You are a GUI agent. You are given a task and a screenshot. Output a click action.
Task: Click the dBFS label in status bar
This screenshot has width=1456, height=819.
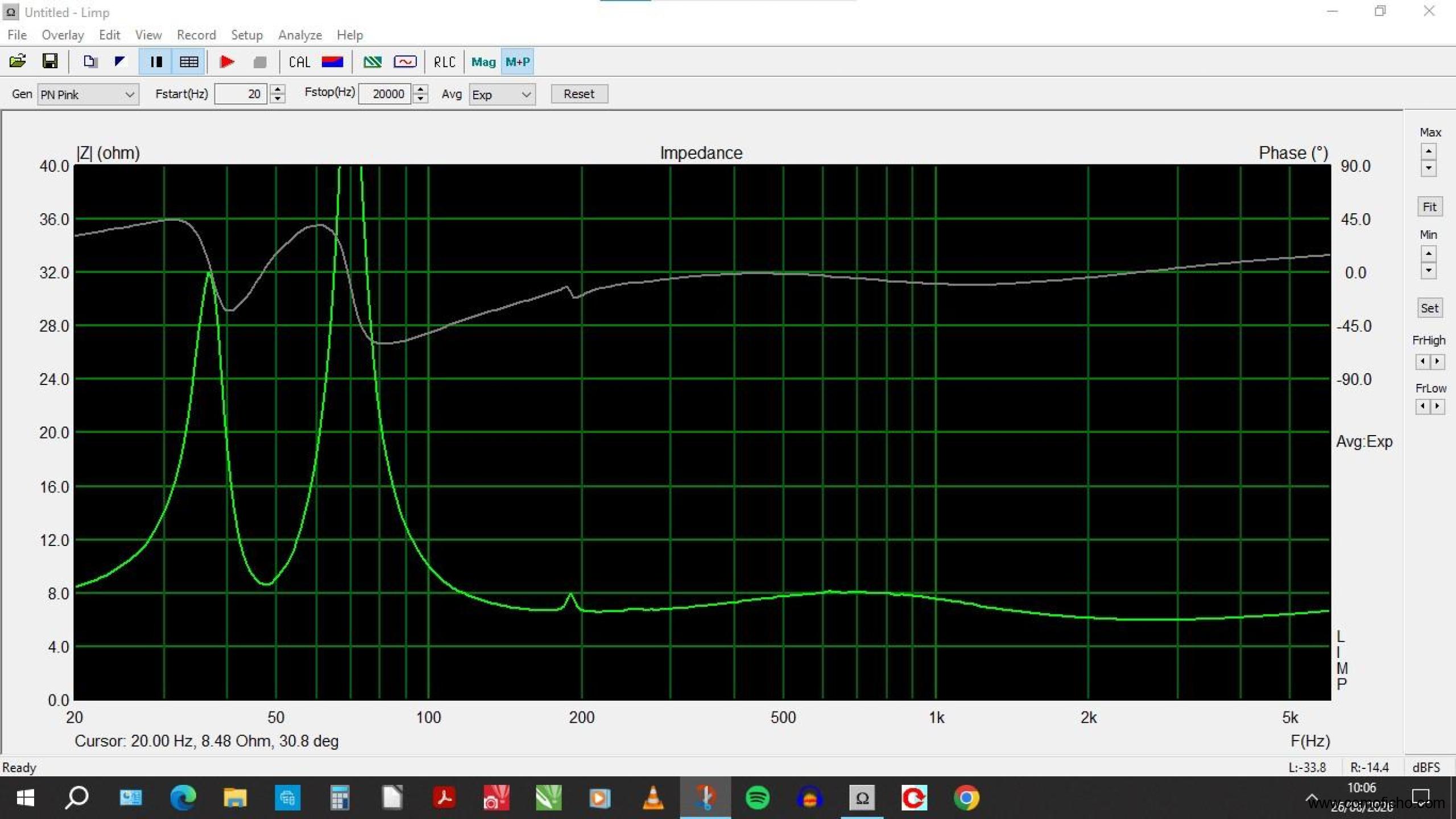tap(1426, 767)
